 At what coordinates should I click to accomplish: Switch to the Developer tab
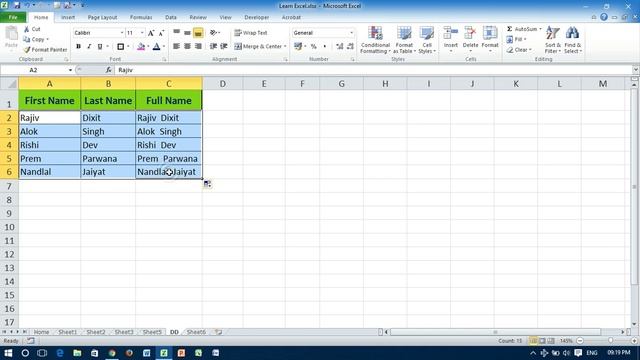[x=256, y=18]
